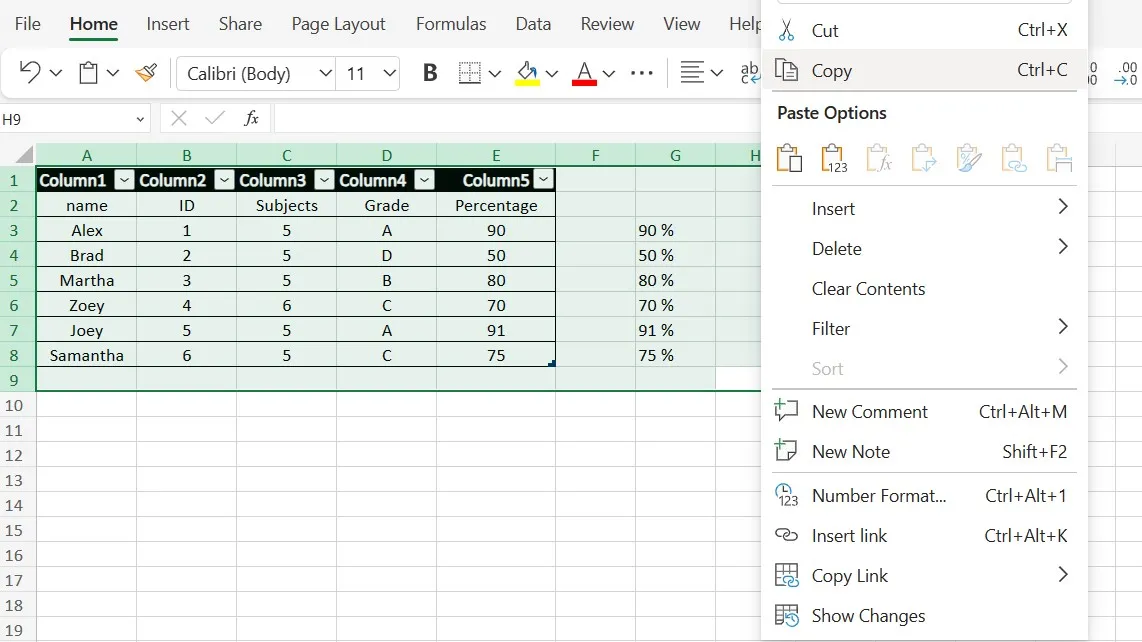Toggle Bold formatting
Image resolution: width=1142 pixels, height=642 pixels.
pyautogui.click(x=430, y=73)
